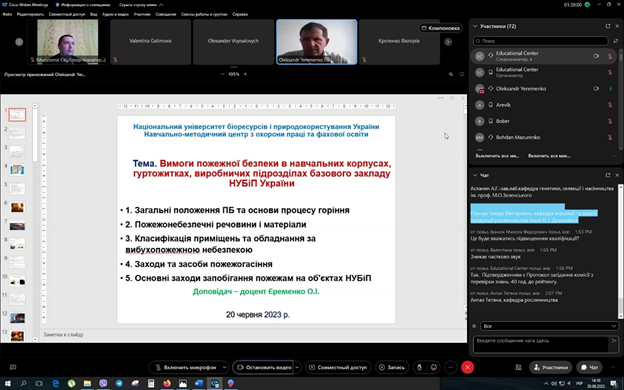Viewport: 624px width, 390px height.
Task: Collapse the Чат panel chevron
Action: click(475, 175)
